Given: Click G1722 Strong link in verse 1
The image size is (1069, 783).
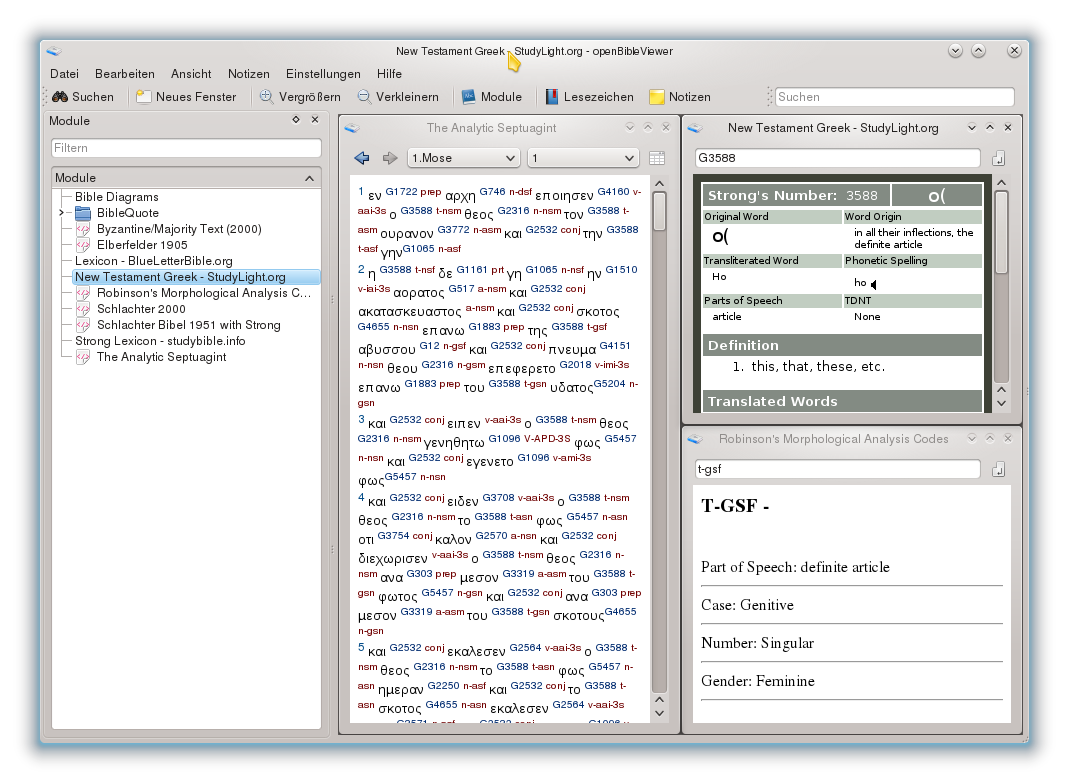Looking at the screenshot, I should pyautogui.click(x=401, y=192).
